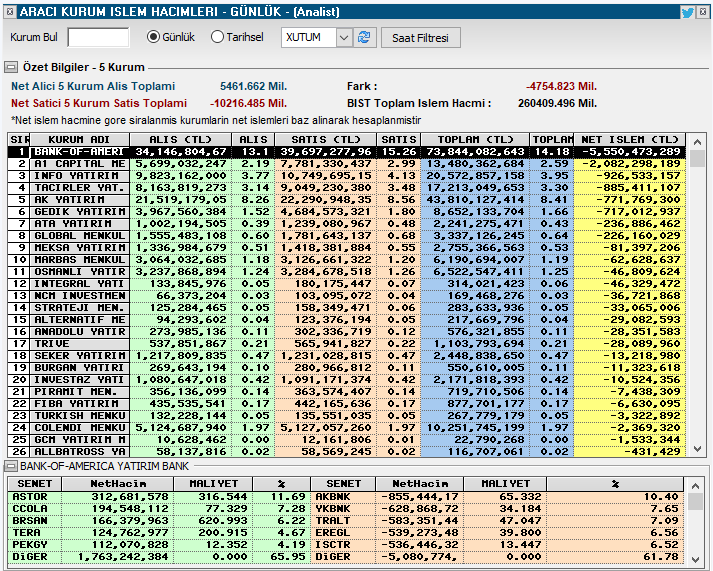Click the CCOLA stock cell
713x571 pixels.
tap(35, 509)
